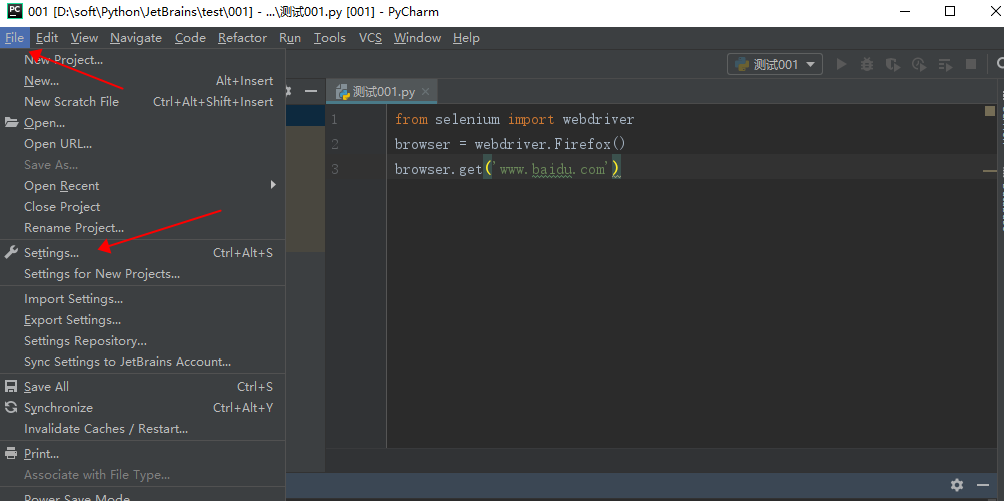Open the Settings Repository... item
The height and width of the screenshot is (501, 1004).
coord(142,341)
